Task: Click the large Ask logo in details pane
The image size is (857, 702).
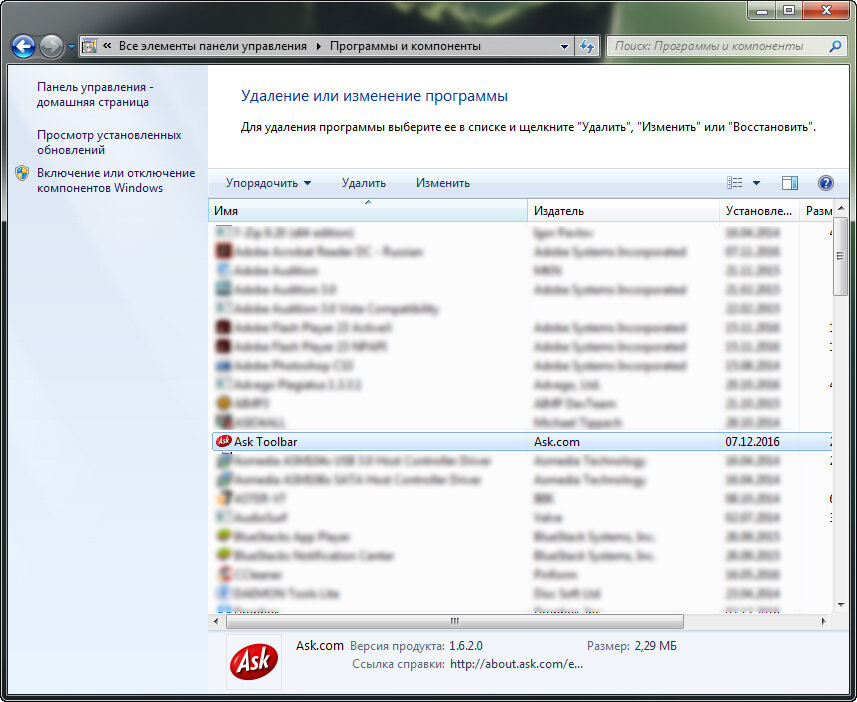Action: (254, 661)
